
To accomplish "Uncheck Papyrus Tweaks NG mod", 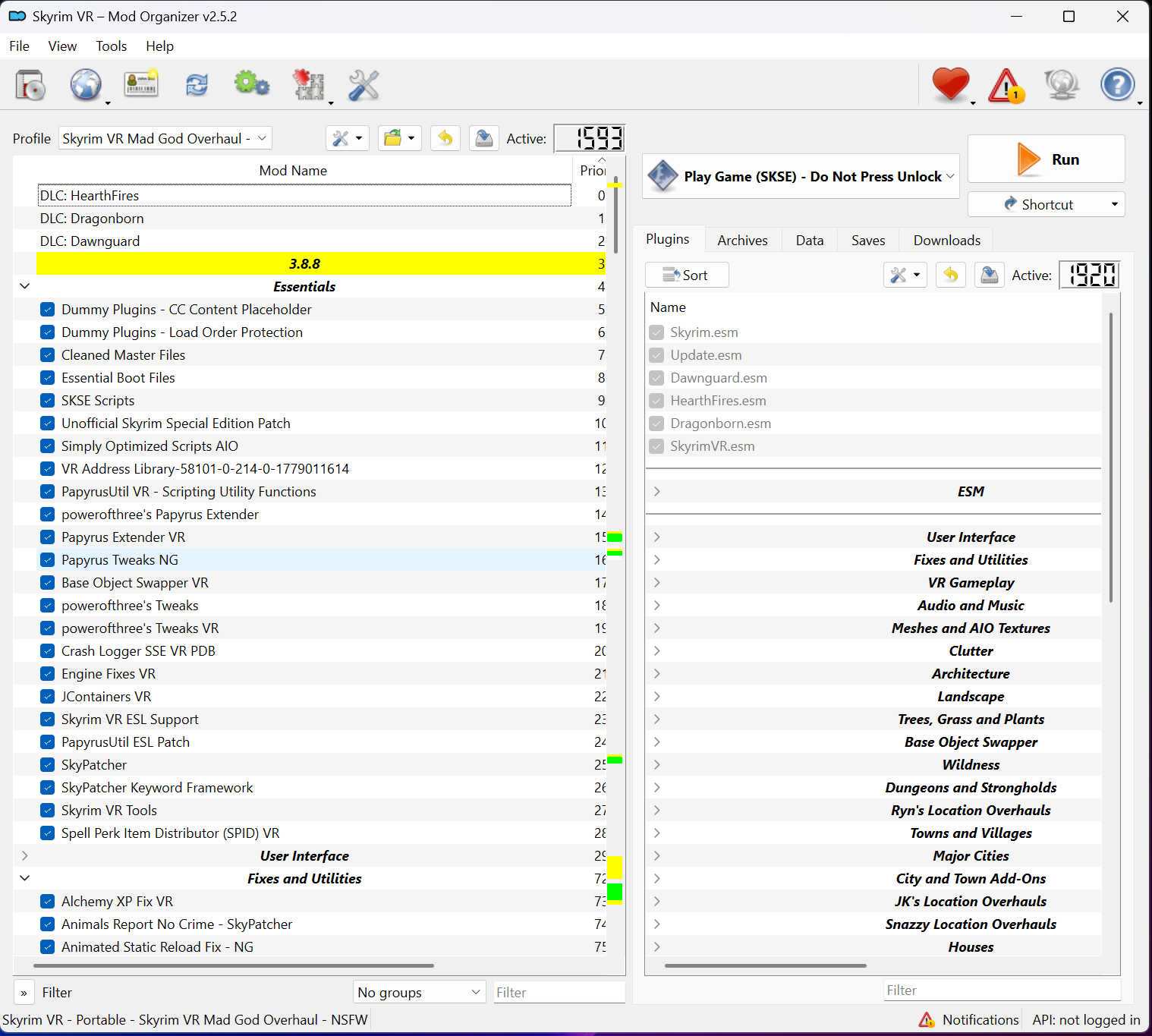I will 47,560.
